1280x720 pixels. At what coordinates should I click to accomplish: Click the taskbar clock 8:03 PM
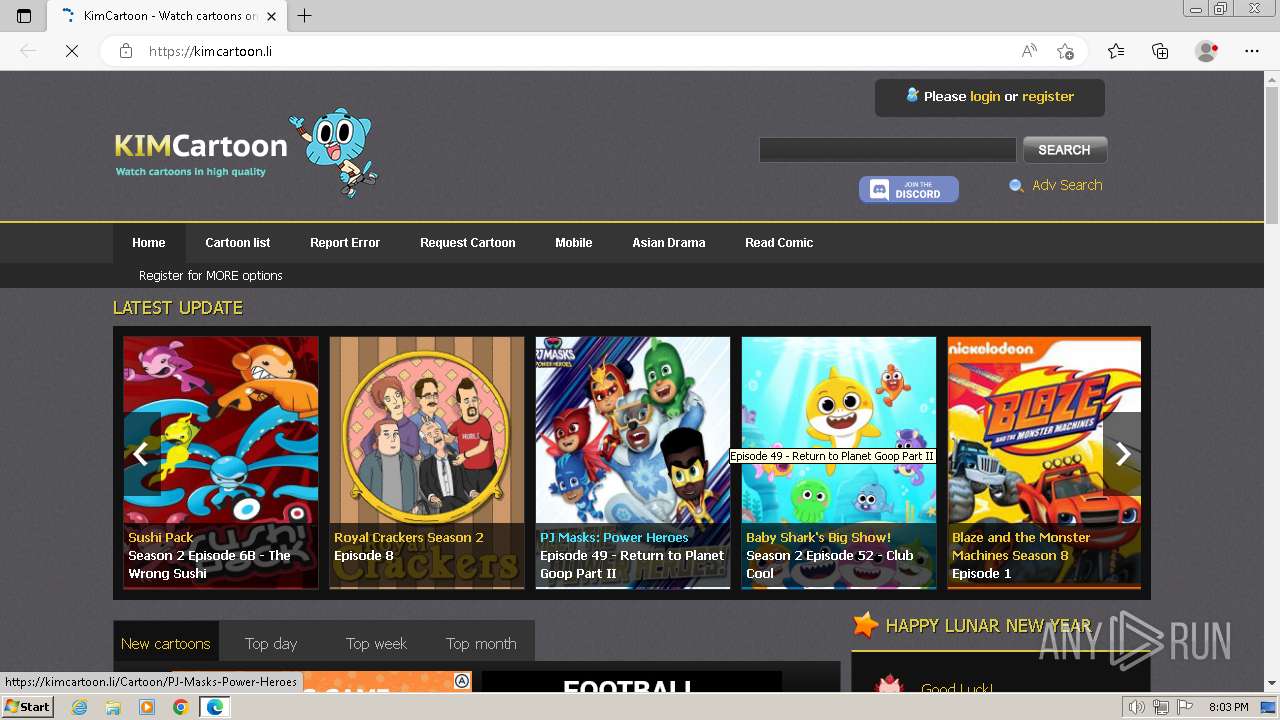[x=1228, y=707]
